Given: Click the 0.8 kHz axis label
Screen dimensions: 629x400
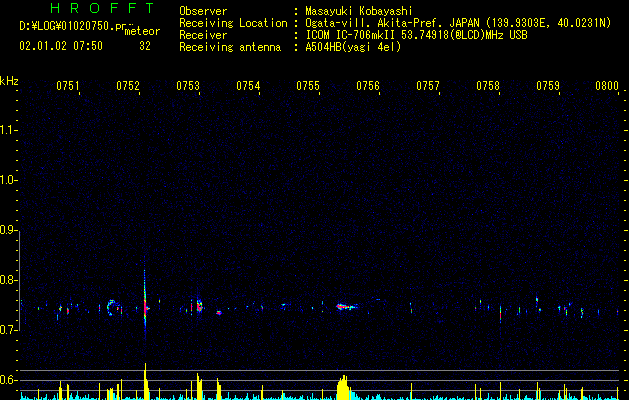Looking at the screenshot, I should [x=8, y=280].
